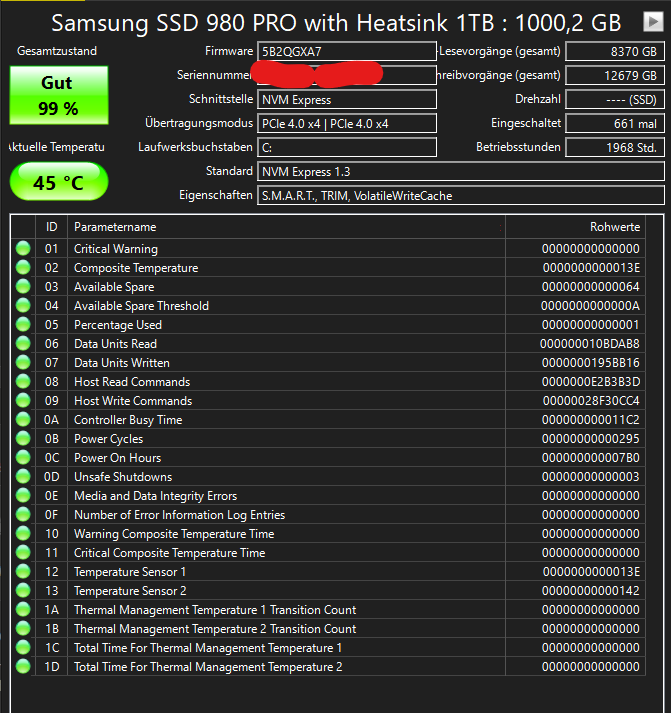The height and width of the screenshot is (713, 671).
Task: Select the Power Cycles parameter name
Action: (x=109, y=439)
